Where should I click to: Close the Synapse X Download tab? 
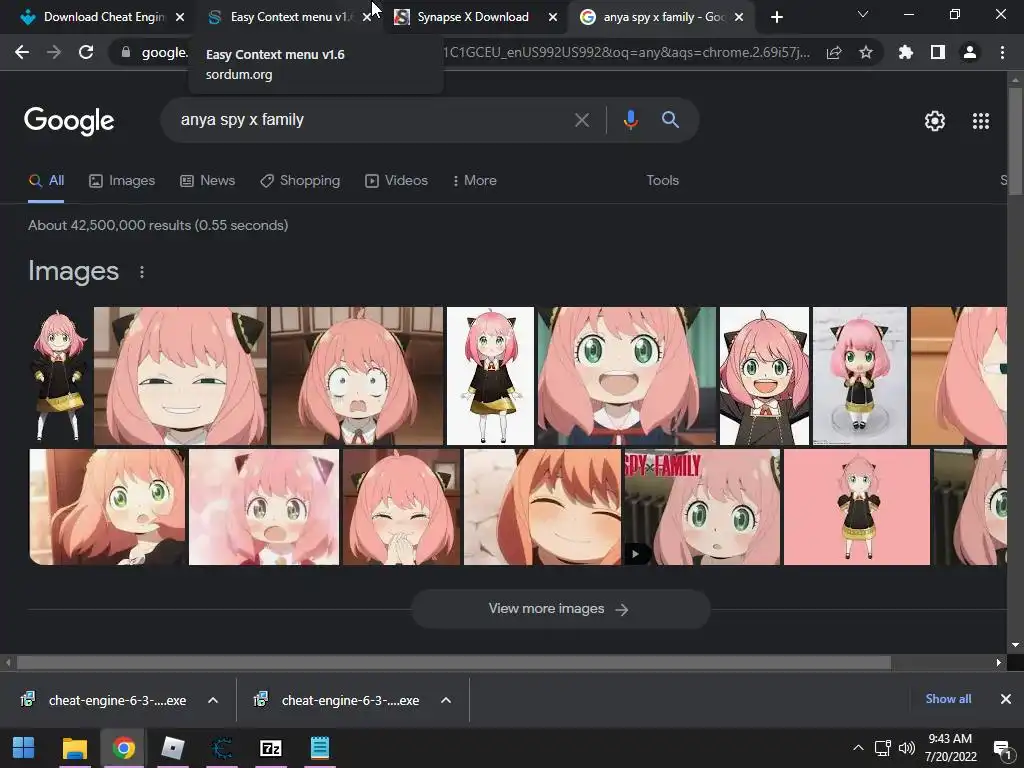click(553, 17)
